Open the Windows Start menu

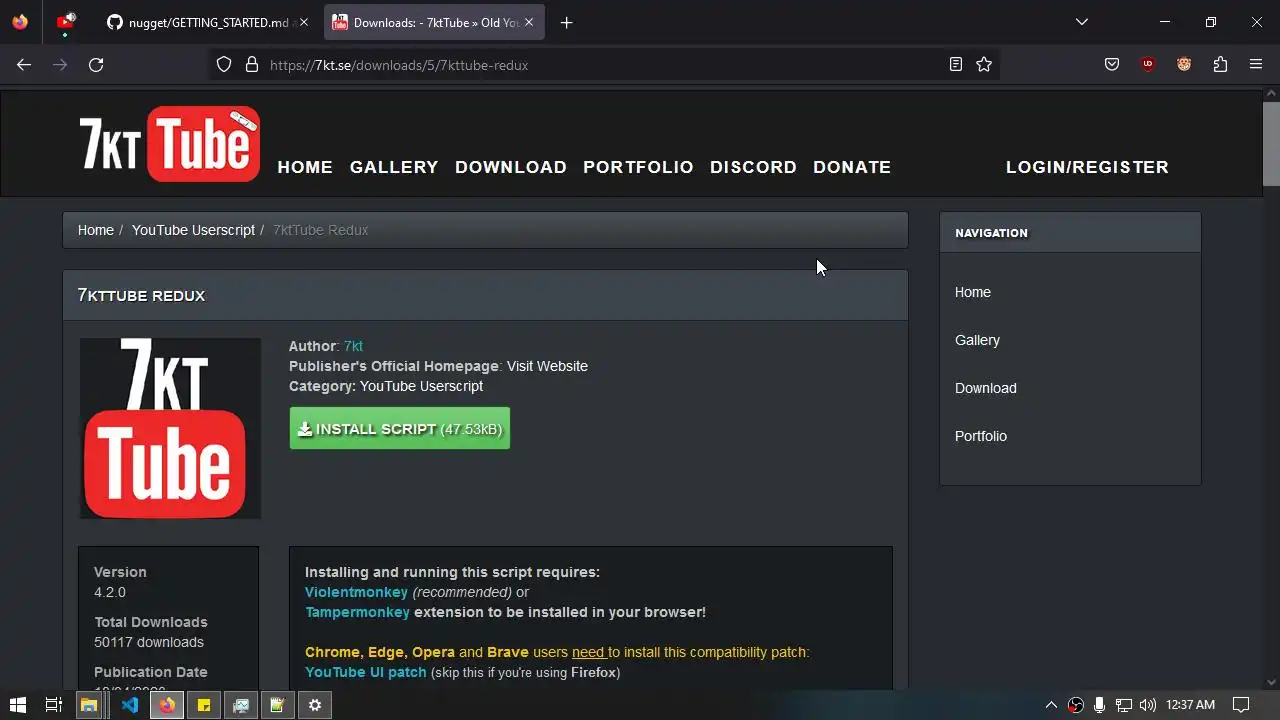click(x=18, y=705)
